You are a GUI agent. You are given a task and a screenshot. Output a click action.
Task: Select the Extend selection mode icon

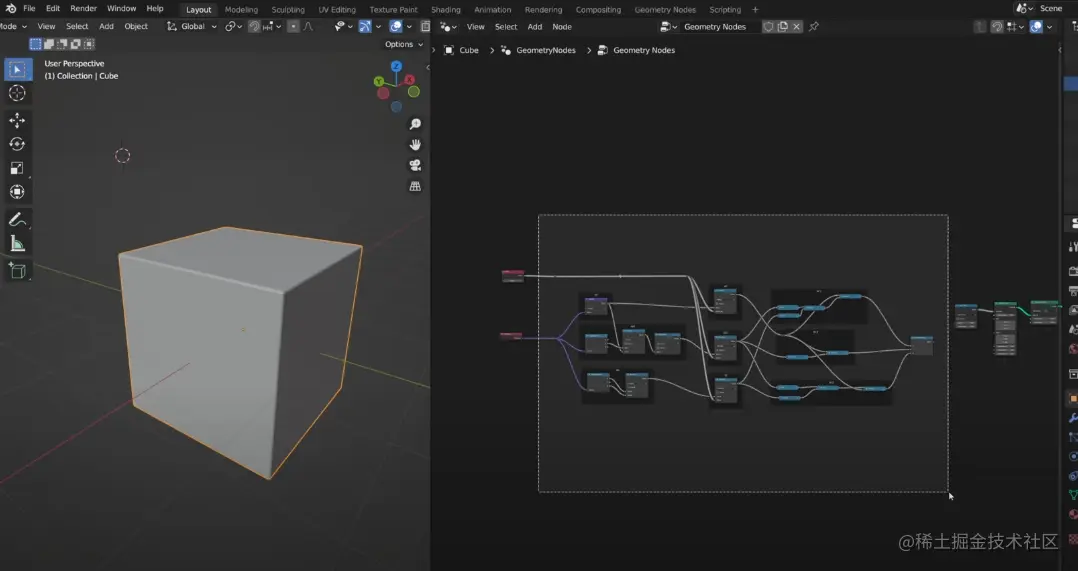(49, 44)
